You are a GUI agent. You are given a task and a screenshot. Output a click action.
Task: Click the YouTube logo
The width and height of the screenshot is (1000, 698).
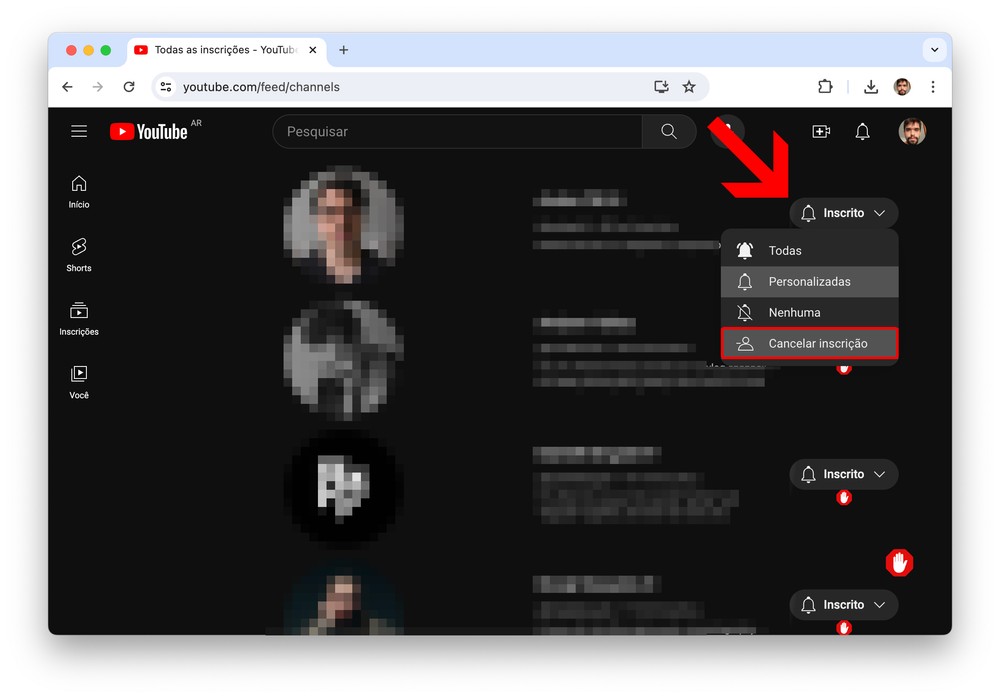pyautogui.click(x=149, y=132)
